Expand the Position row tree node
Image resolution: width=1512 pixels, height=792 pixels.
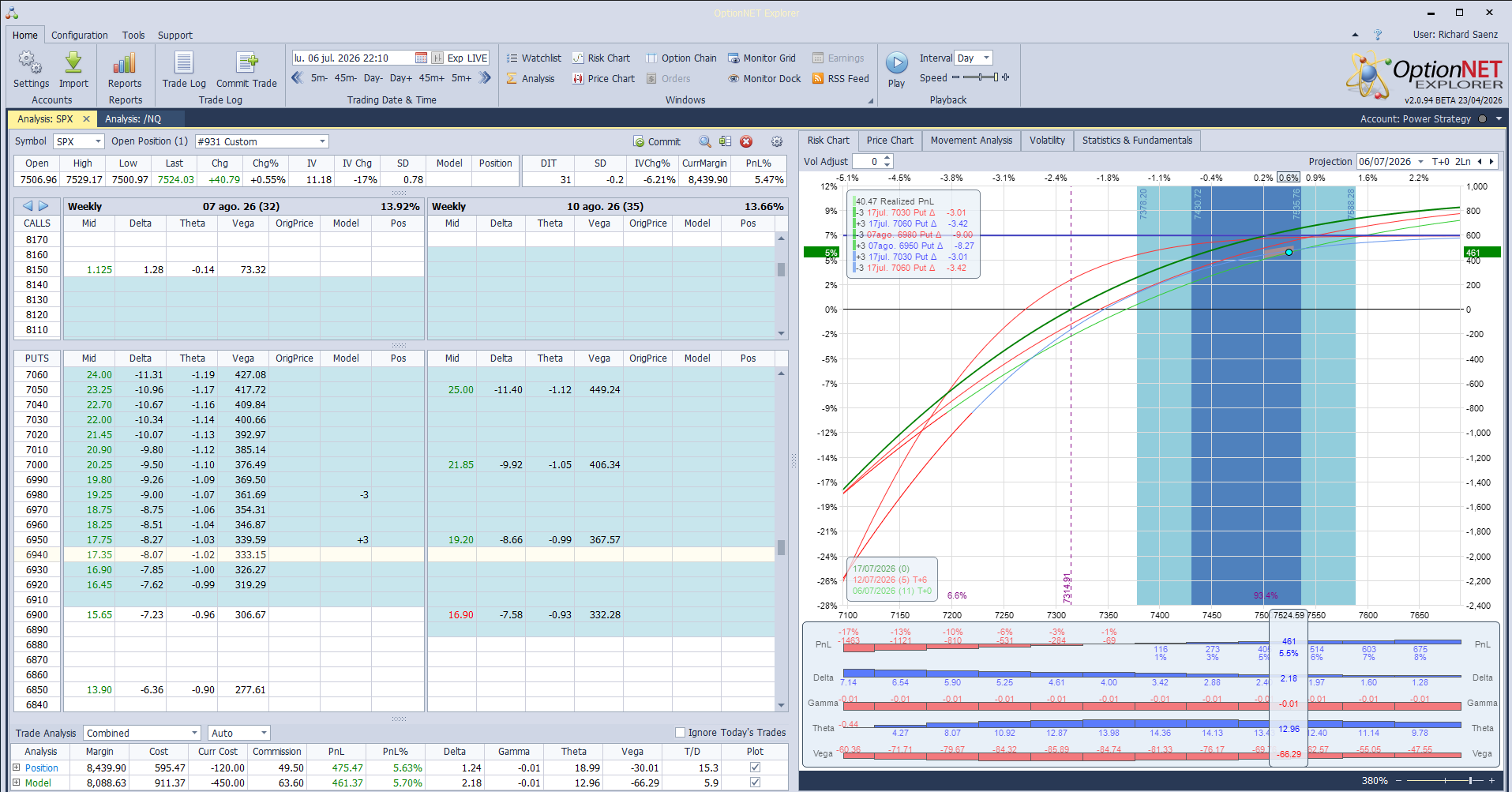[16, 768]
